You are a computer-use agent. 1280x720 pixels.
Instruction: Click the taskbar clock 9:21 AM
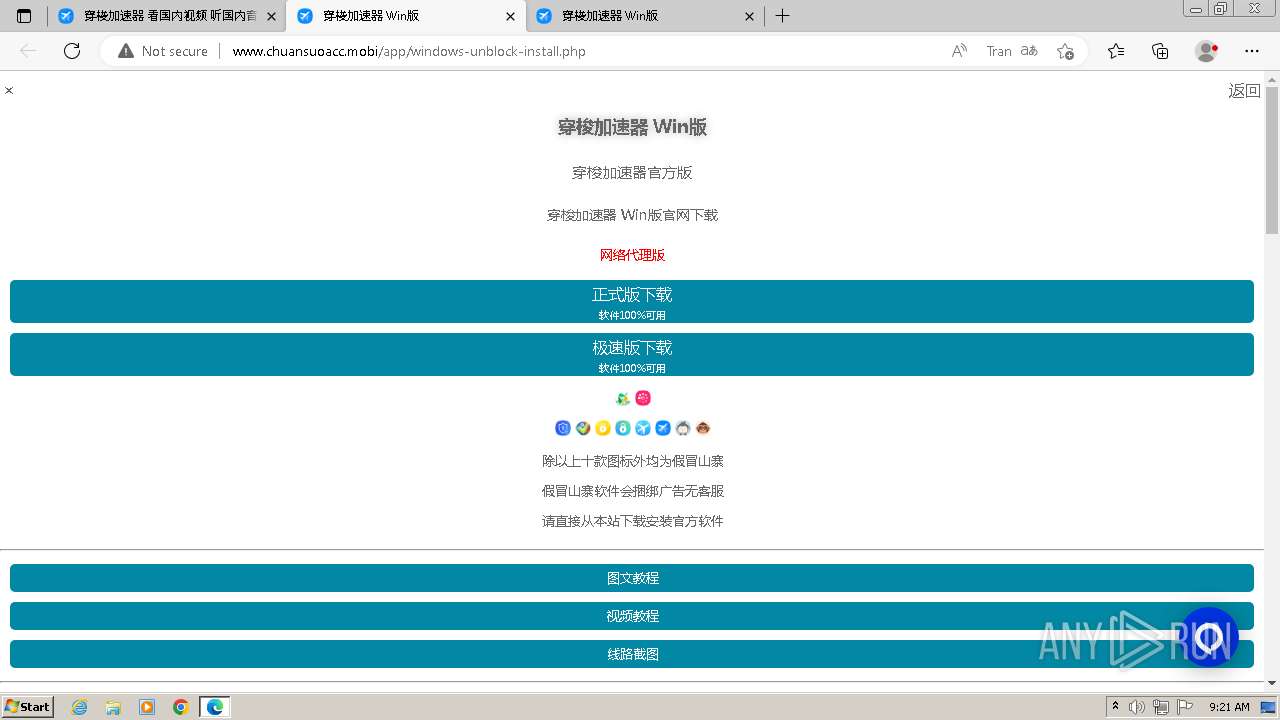click(1229, 707)
